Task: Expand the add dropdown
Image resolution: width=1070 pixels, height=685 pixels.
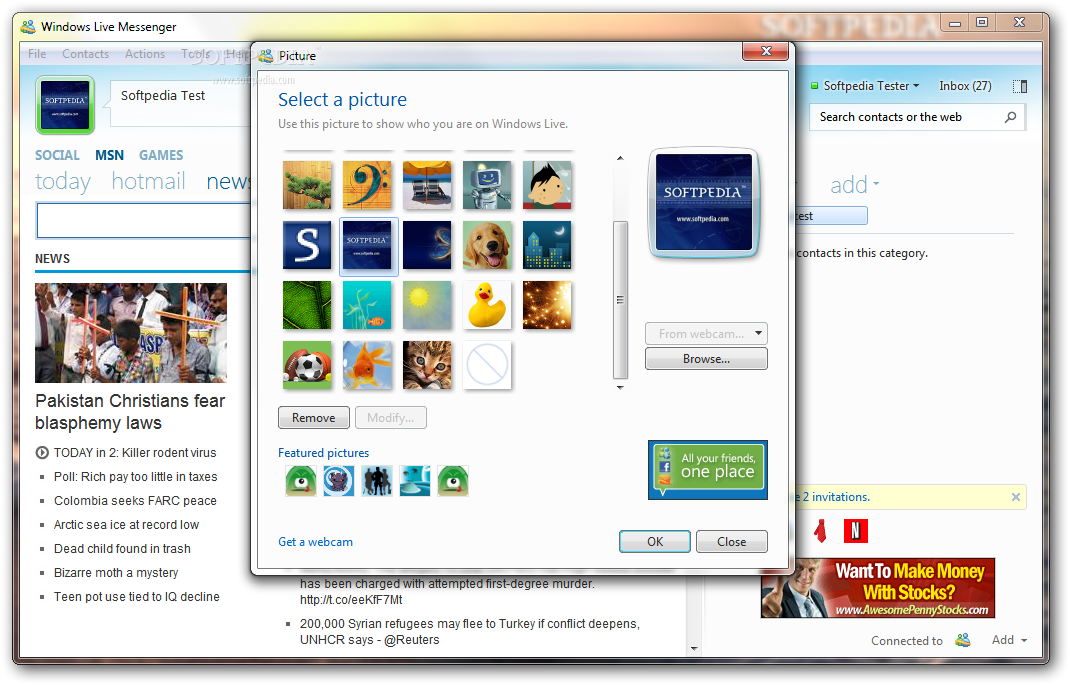Action: tap(854, 185)
